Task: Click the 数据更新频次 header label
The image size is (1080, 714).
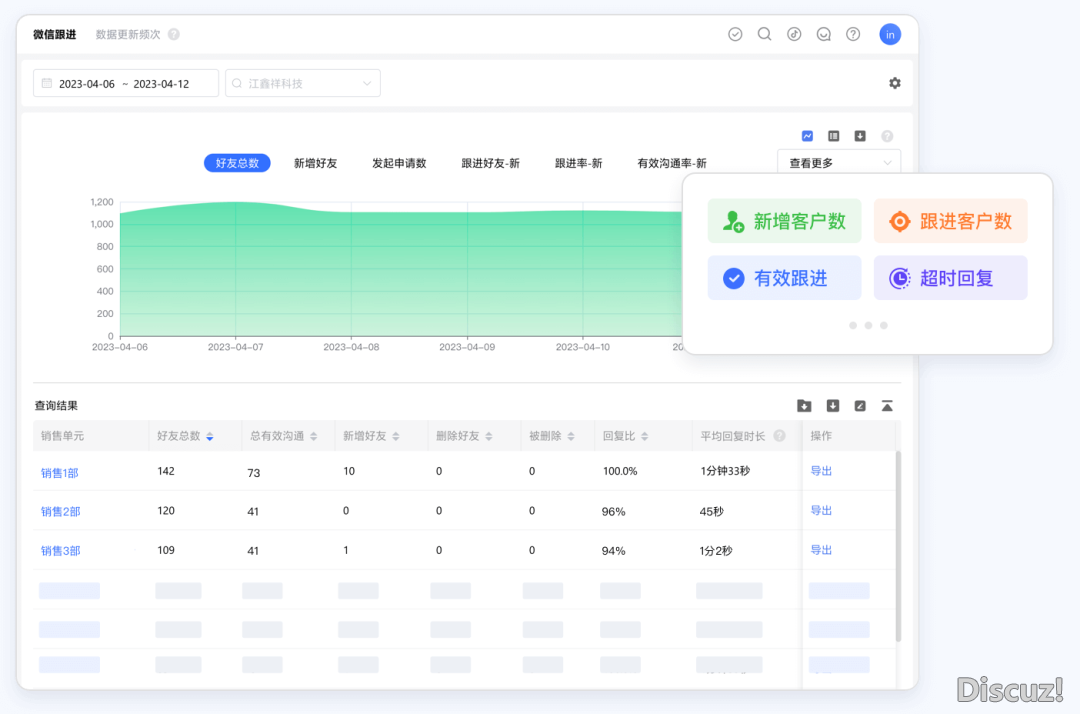Action: (127, 34)
